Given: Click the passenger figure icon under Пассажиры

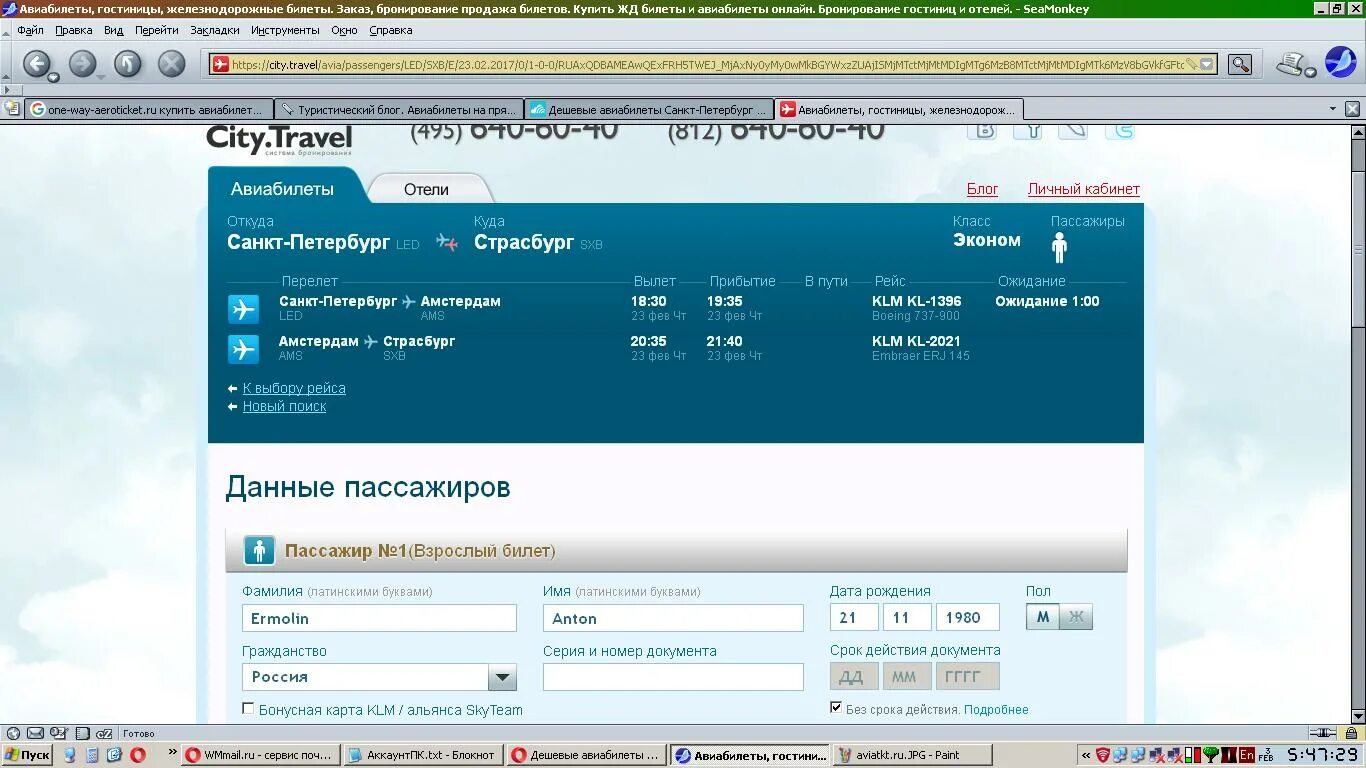Looking at the screenshot, I should coord(1058,246).
